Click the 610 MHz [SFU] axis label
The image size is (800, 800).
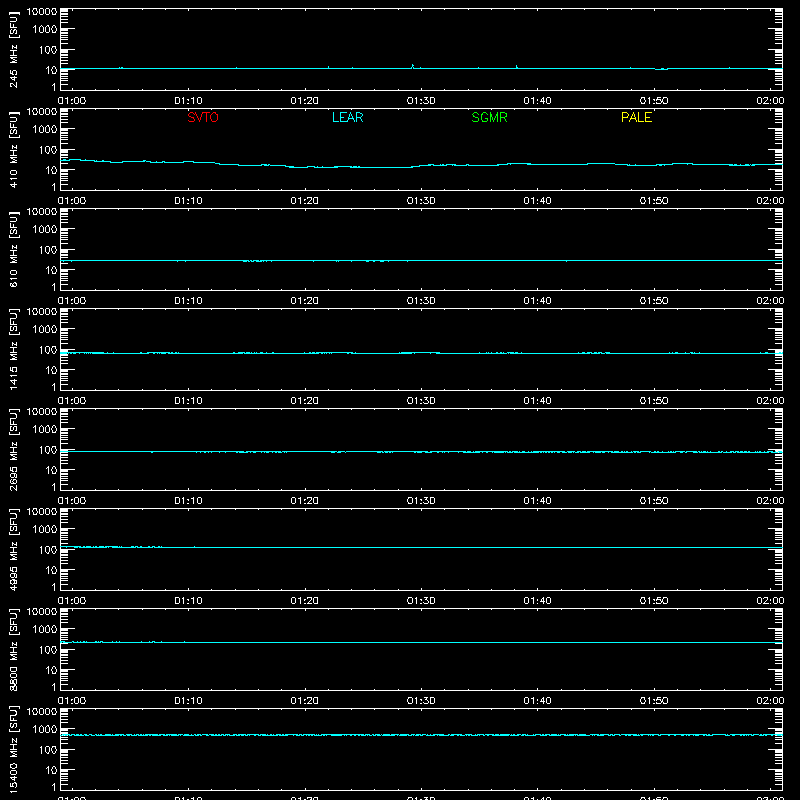(x=13, y=250)
